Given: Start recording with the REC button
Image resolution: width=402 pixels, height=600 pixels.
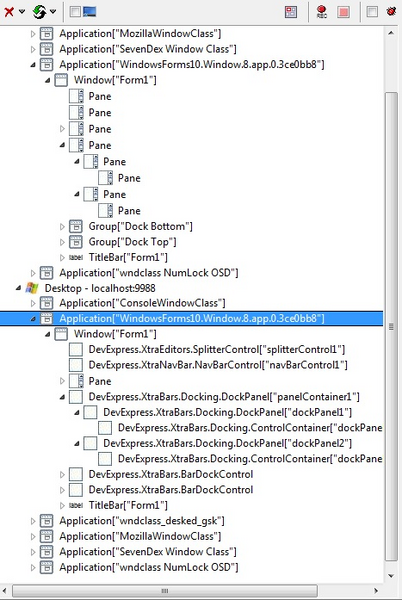Looking at the screenshot, I should [x=322, y=12].
